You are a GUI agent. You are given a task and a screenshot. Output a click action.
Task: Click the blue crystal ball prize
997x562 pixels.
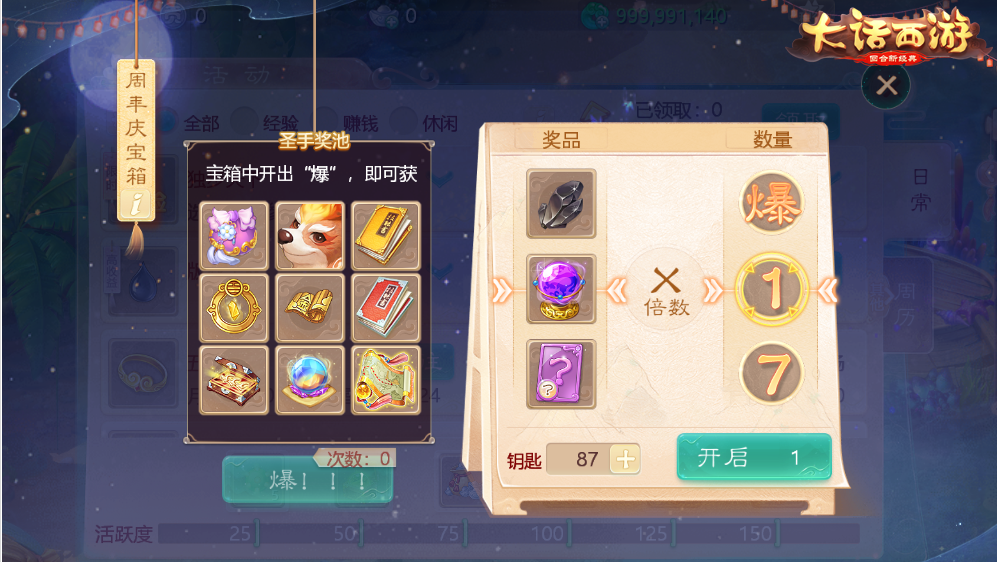[x=310, y=380]
